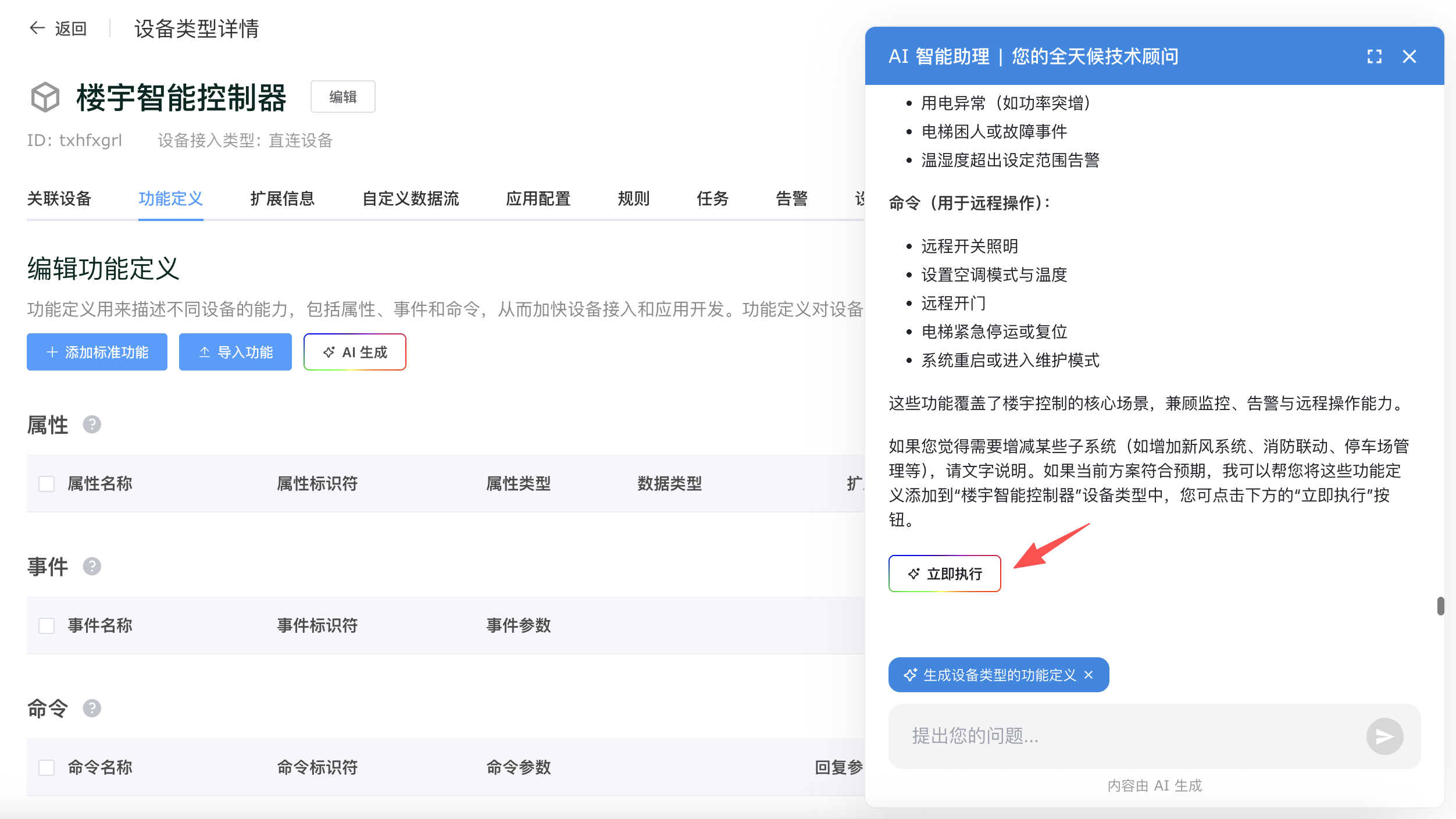Switch to the 关联设备 tab

[59, 199]
